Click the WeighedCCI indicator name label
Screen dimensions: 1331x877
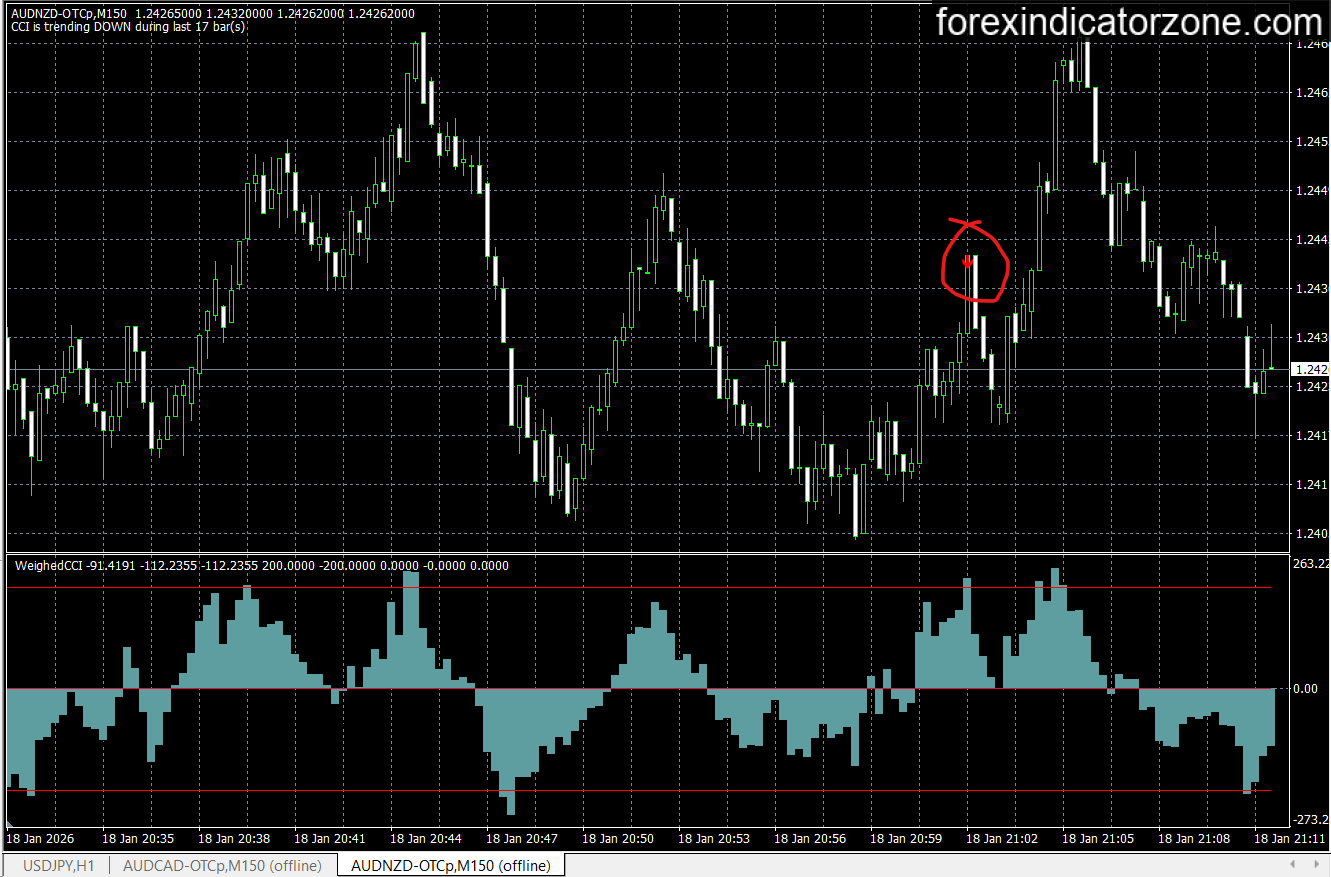click(46, 565)
